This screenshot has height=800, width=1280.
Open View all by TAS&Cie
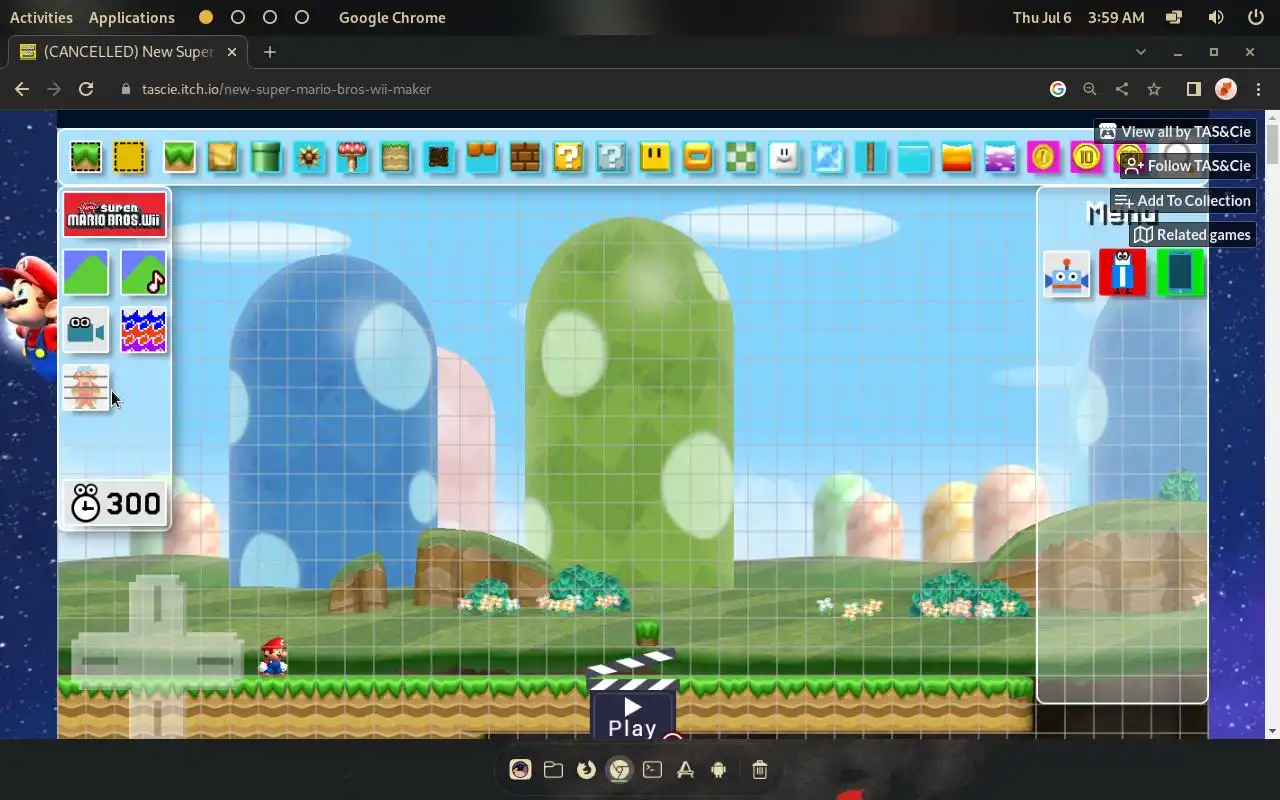[x=1175, y=132]
